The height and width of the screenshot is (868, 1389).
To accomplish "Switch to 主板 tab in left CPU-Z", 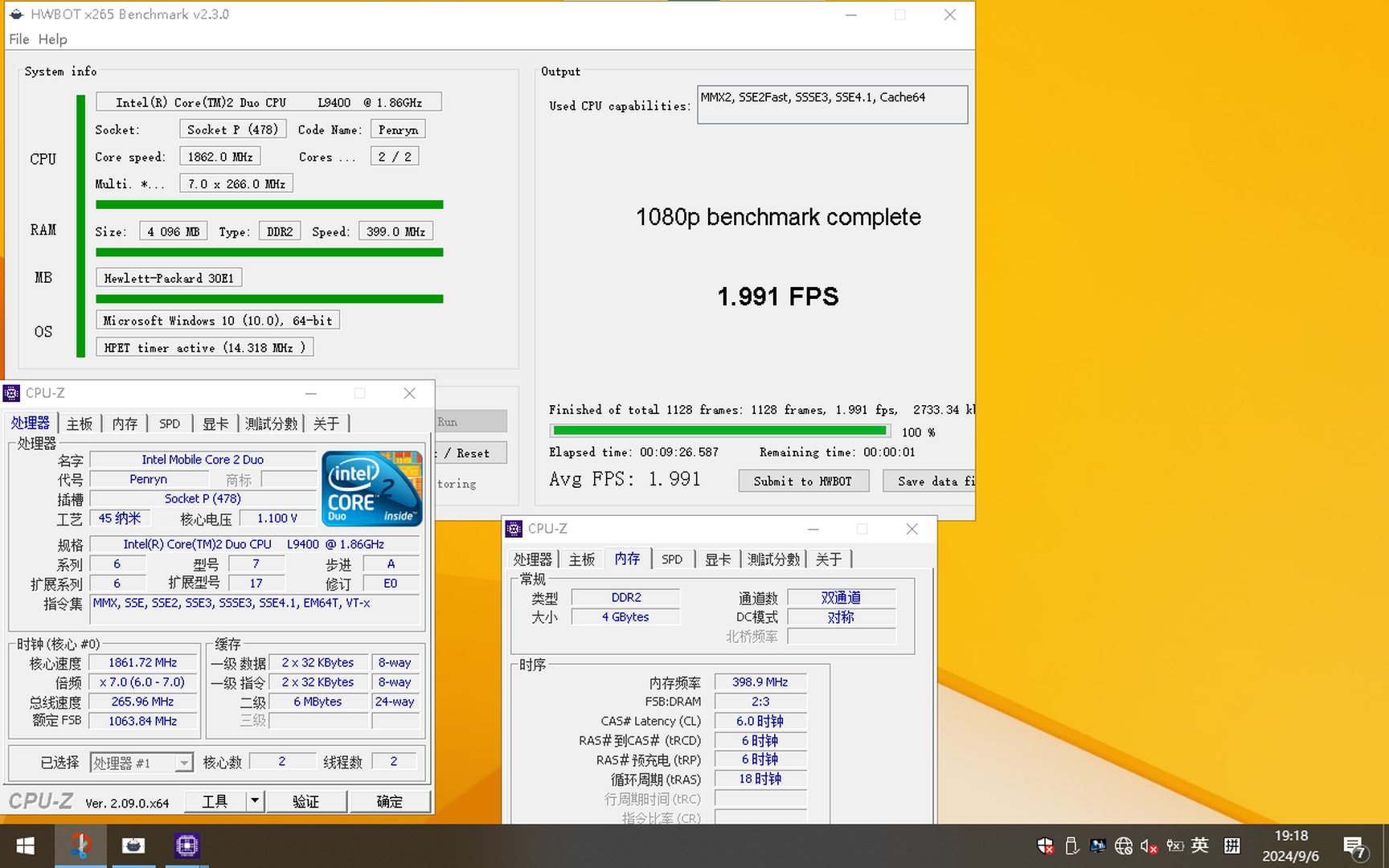I will (x=79, y=424).
